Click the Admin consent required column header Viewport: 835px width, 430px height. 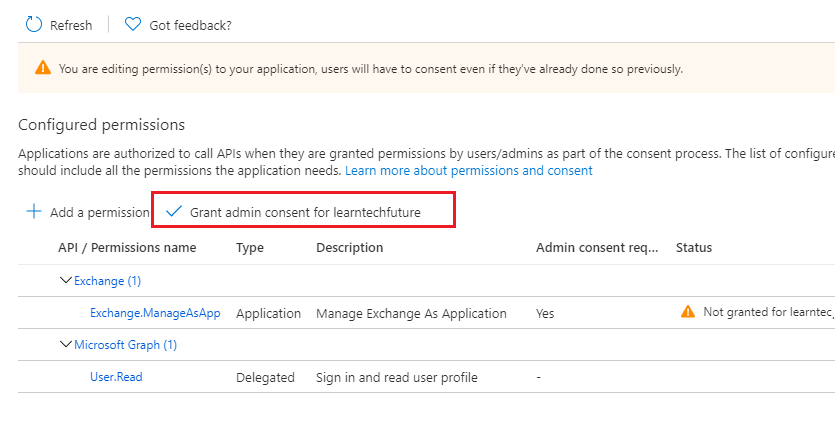click(597, 247)
